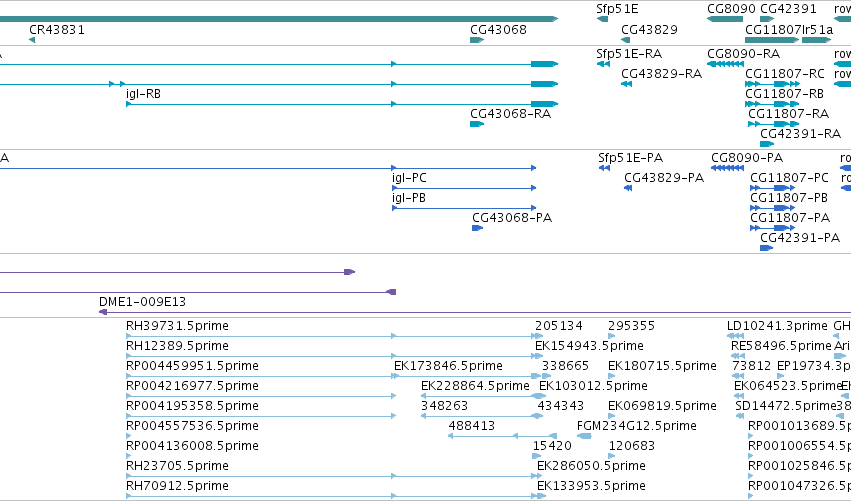Select the 120683 EST label
Screen dimensions: 851x501
point(632,446)
